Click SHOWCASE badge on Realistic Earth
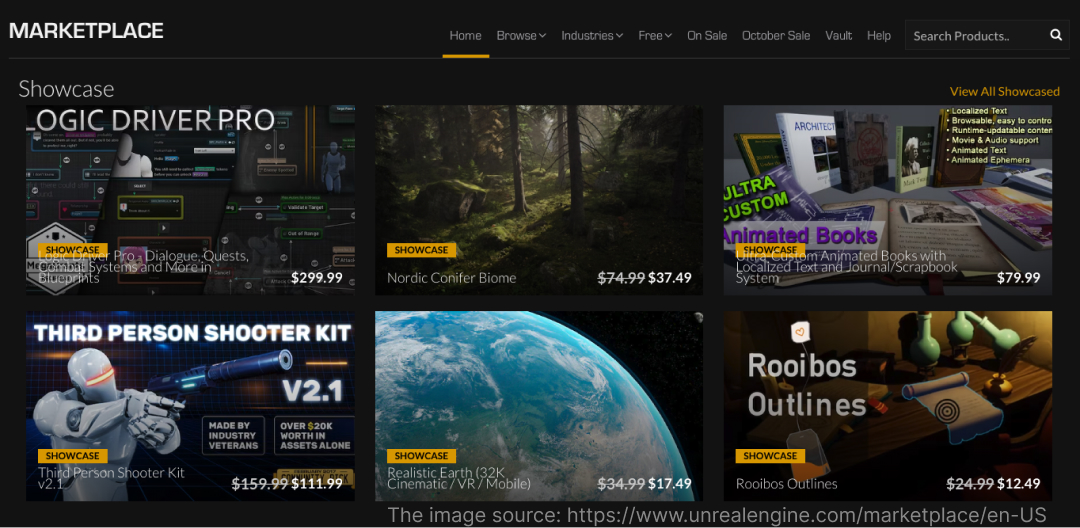This screenshot has height=528, width=1080. [x=422, y=456]
